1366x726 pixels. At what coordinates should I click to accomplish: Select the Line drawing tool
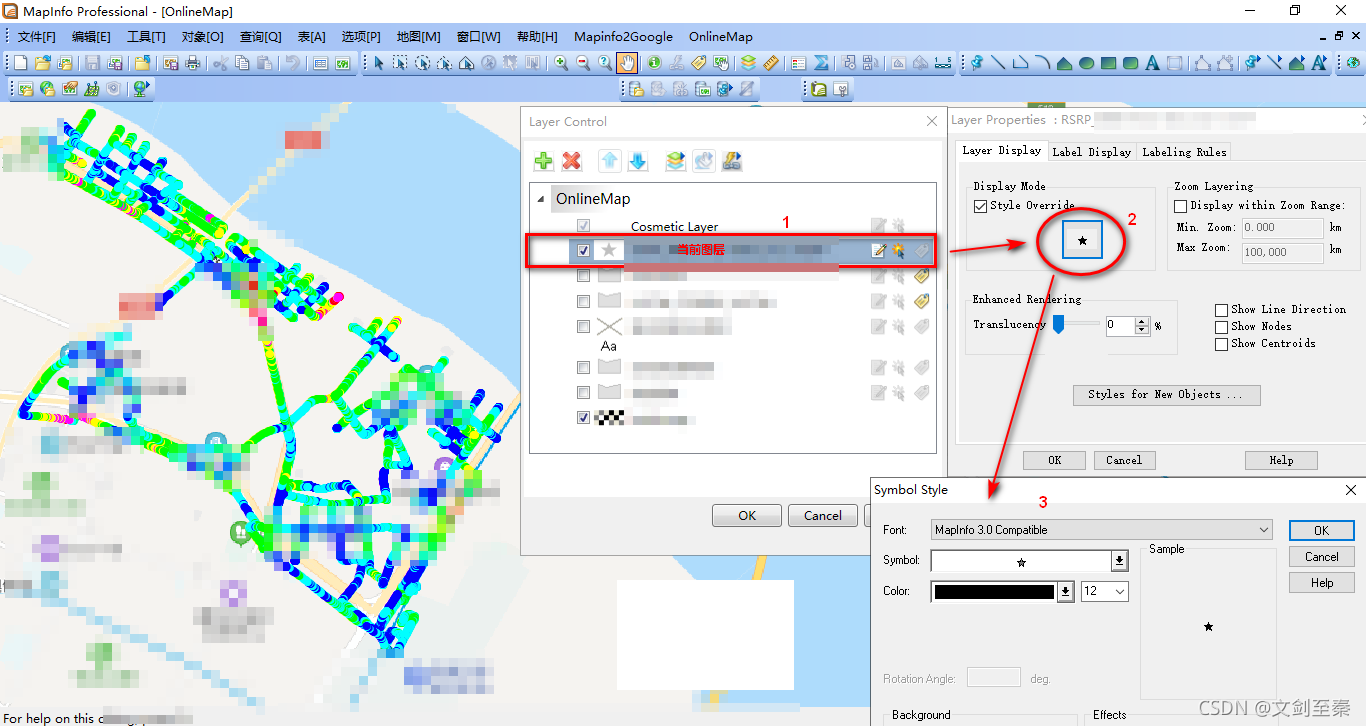pyautogui.click(x=998, y=63)
